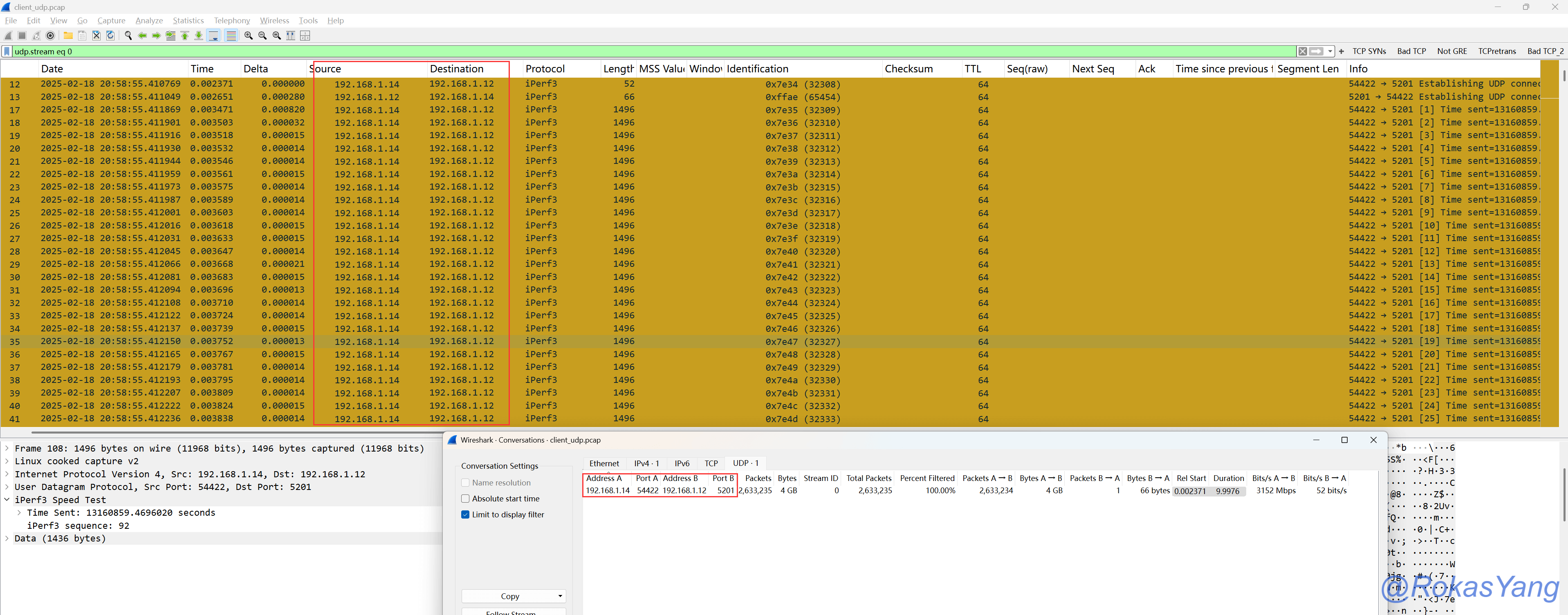
Task: Enable the Name resolution checkbox
Action: point(466,482)
